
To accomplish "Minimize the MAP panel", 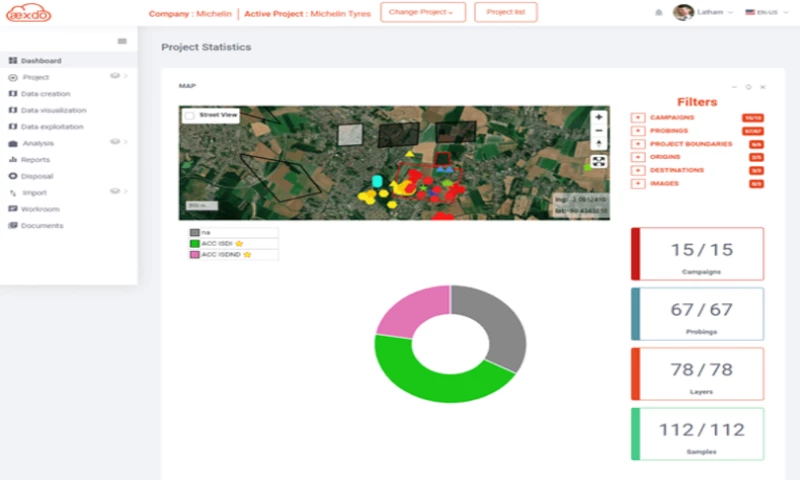I will [734, 87].
